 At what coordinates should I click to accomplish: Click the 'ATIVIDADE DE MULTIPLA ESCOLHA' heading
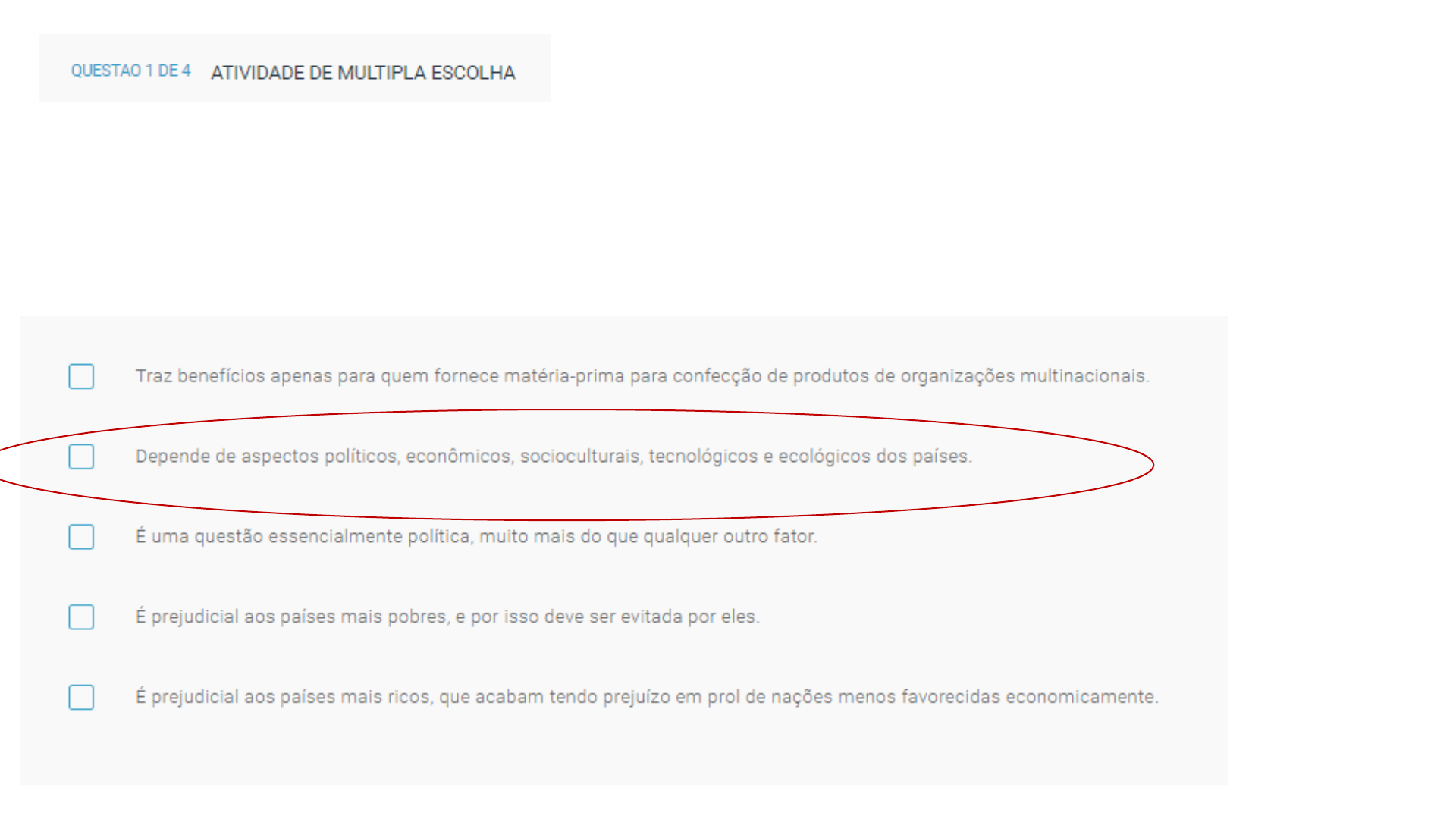pyautogui.click(x=363, y=73)
